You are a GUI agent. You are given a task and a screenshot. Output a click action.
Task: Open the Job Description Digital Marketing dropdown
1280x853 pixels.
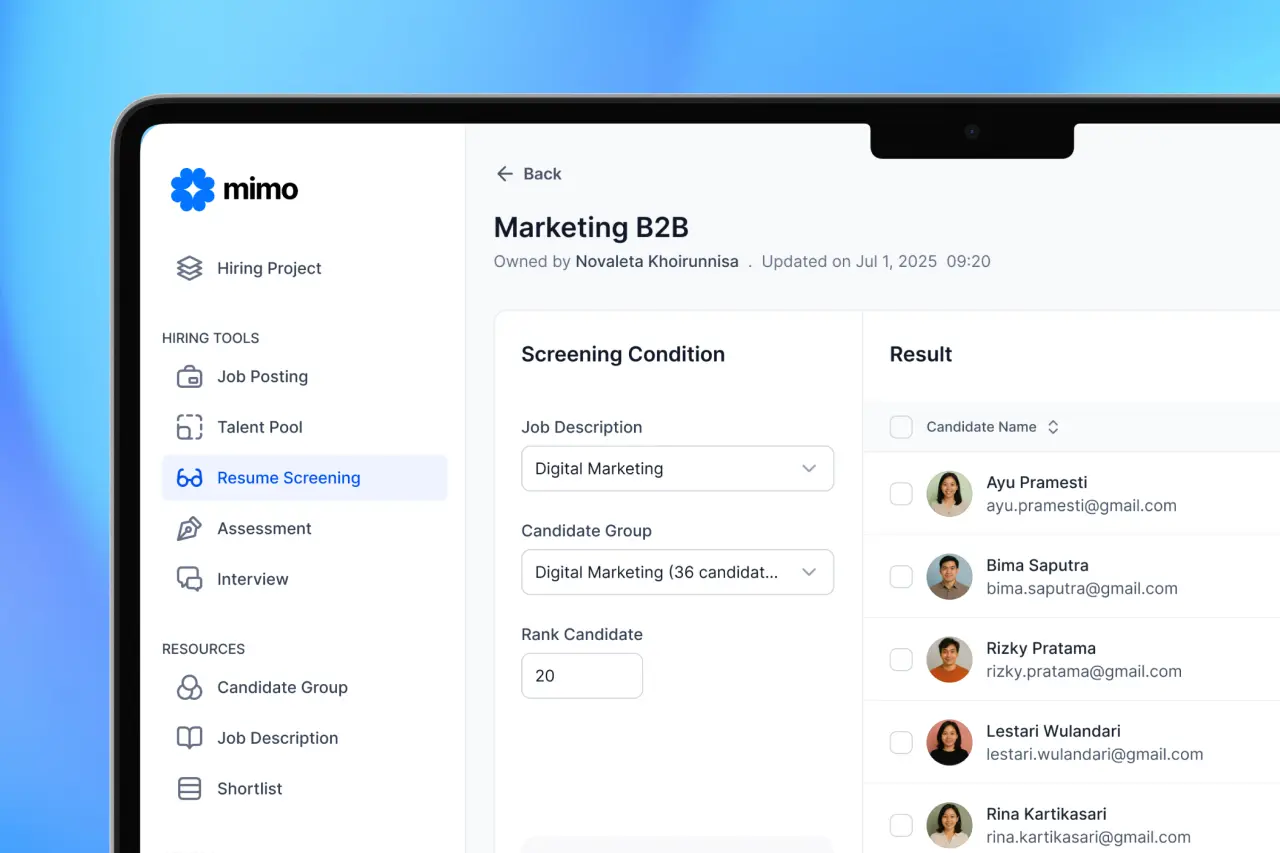tap(677, 469)
